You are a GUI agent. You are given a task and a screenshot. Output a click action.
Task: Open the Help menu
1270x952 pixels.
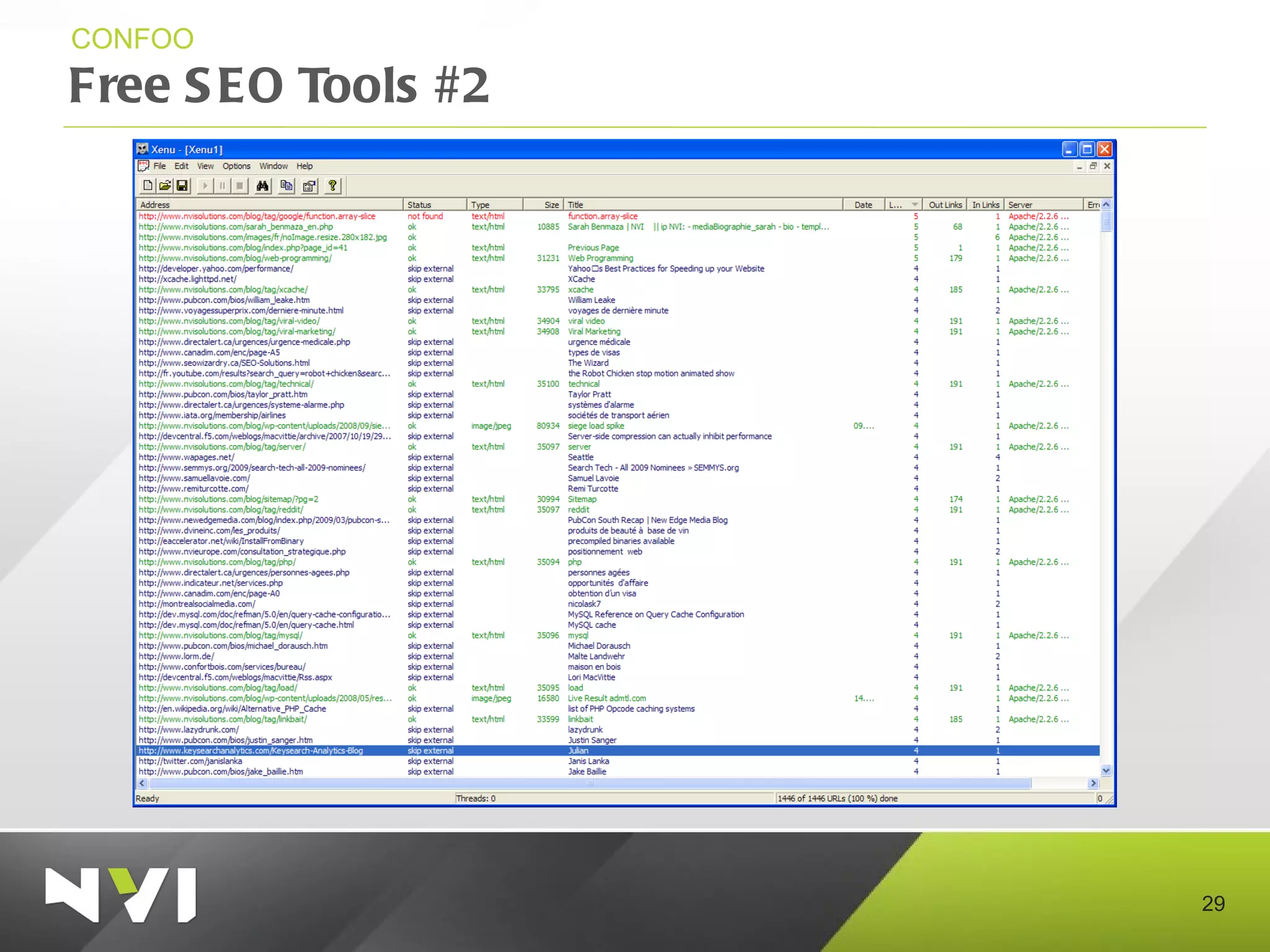304,166
